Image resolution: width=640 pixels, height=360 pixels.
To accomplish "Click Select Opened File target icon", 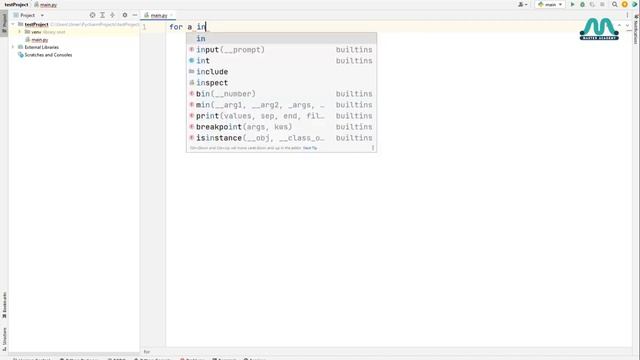I will click(93, 15).
